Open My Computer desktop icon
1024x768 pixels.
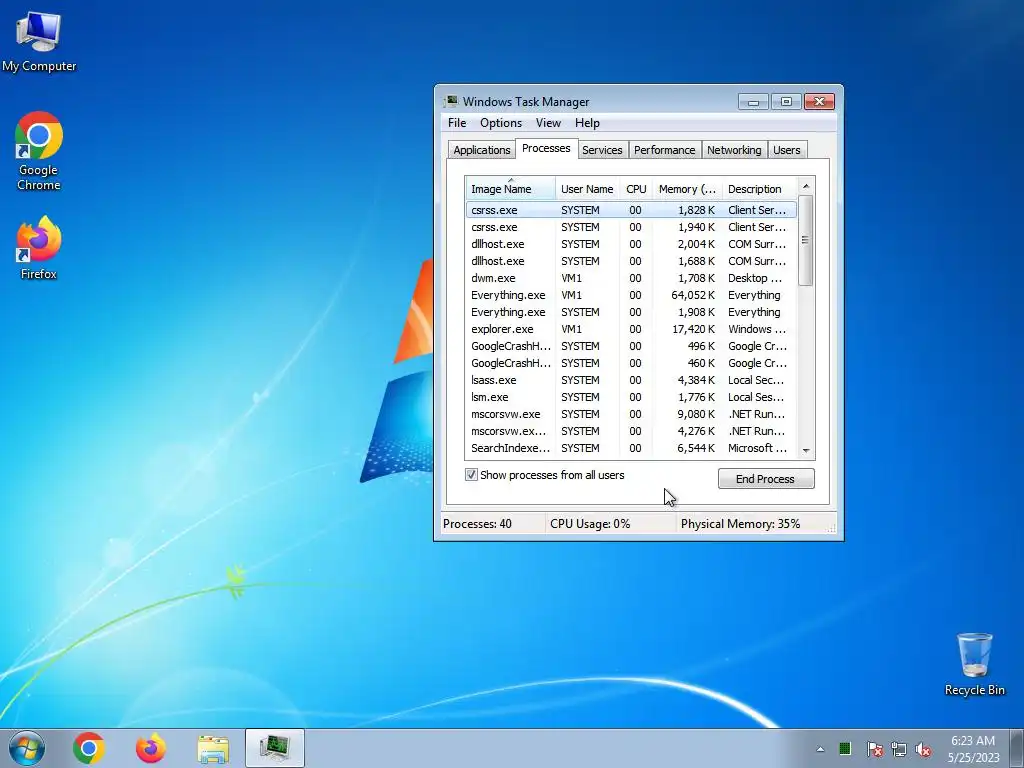coord(39,41)
